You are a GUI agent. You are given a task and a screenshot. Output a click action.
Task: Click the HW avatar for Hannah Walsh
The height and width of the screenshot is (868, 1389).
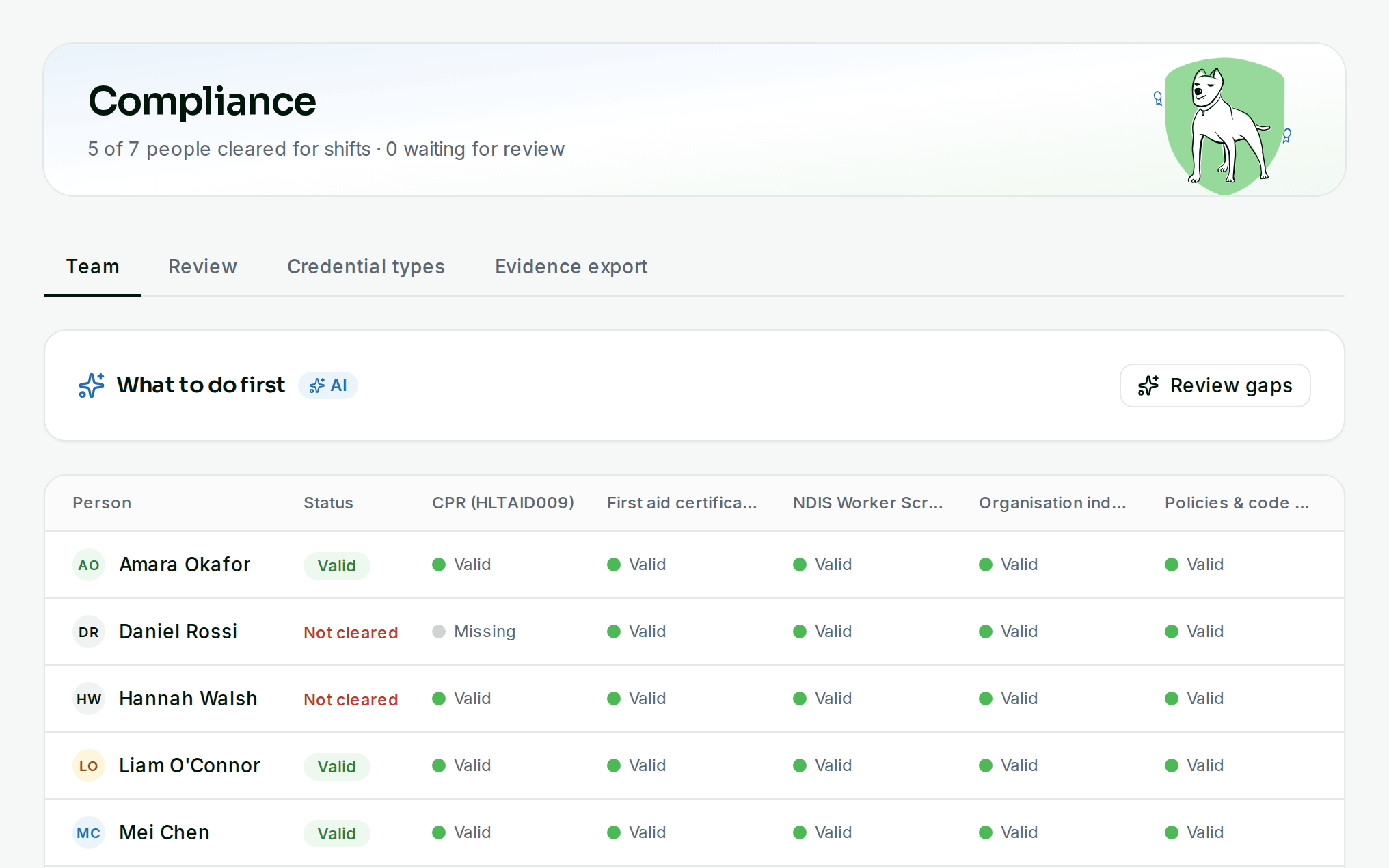click(x=89, y=699)
